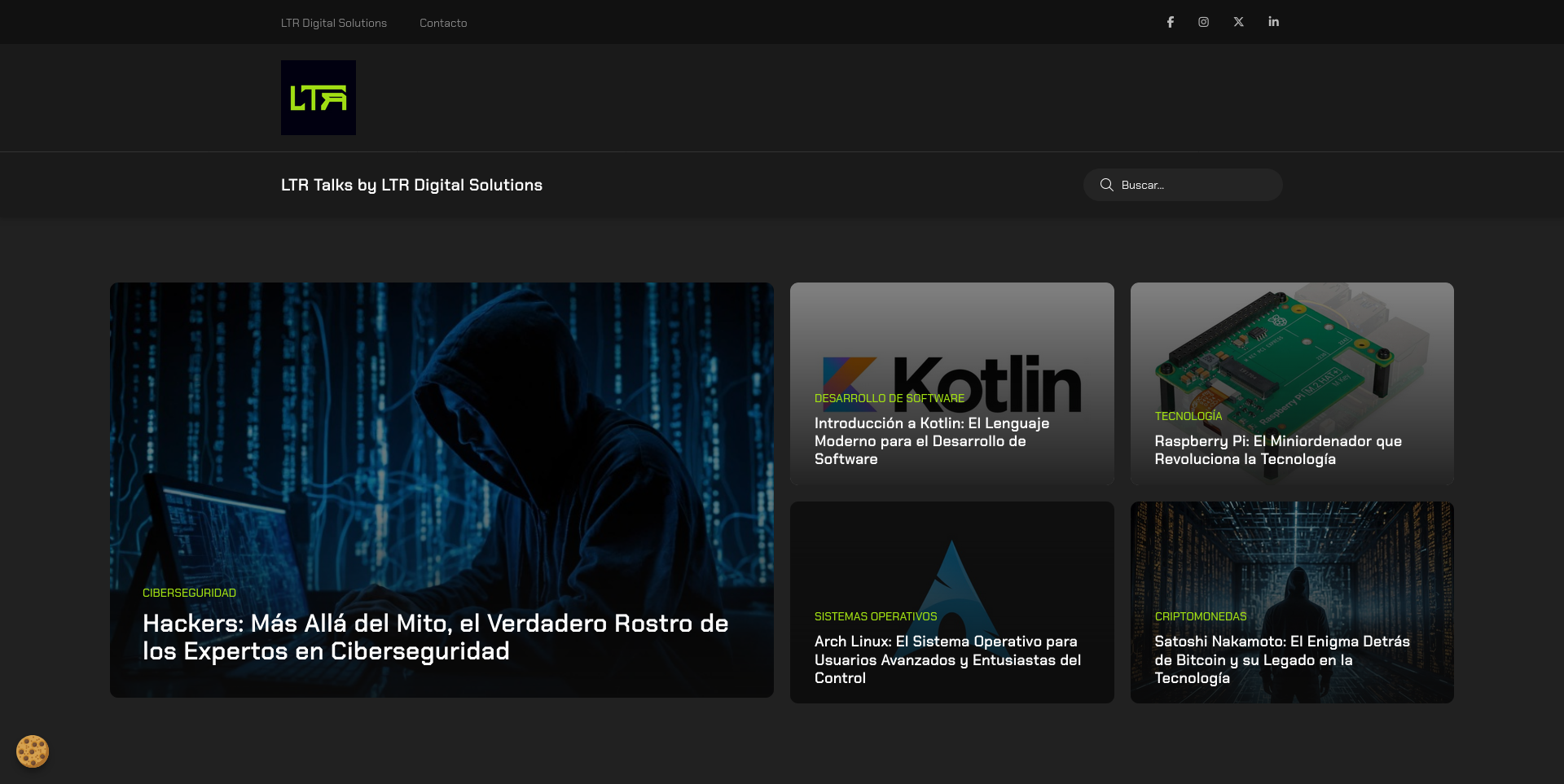
Task: Open cookie preferences cookie icon
Action: tap(33, 751)
